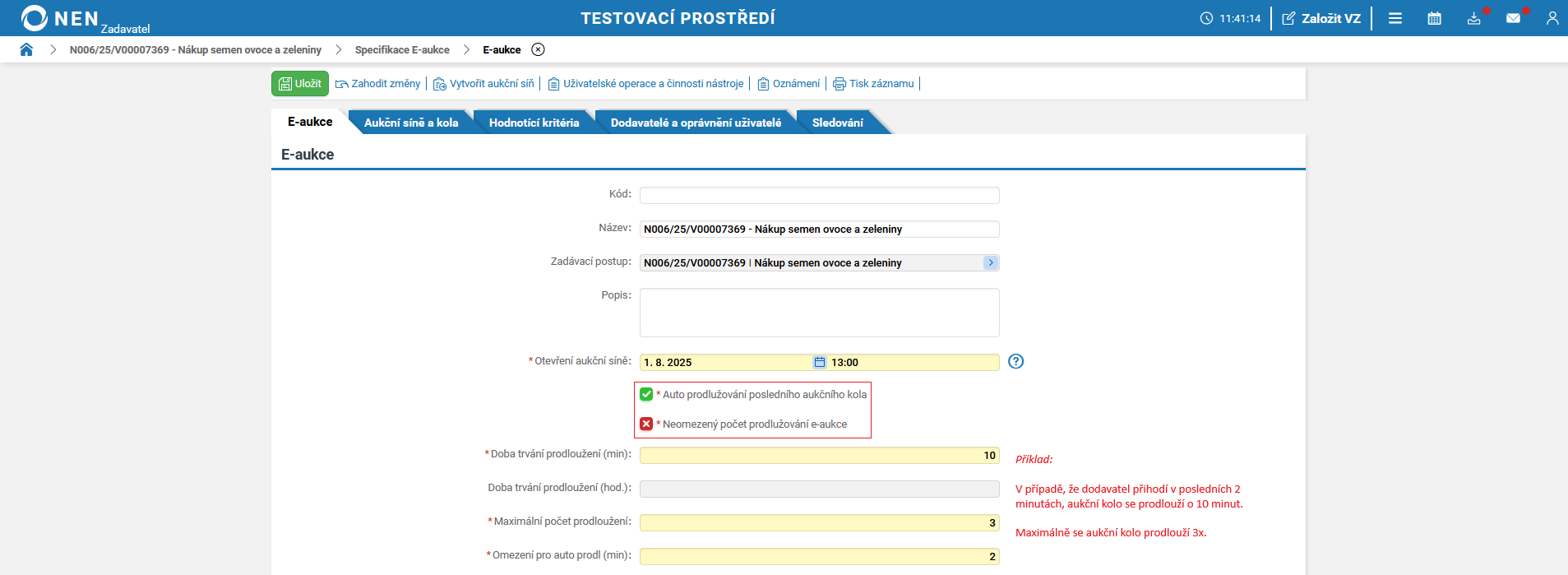The height and width of the screenshot is (575, 1568).
Task: Click the help question mark icon
Action: [1015, 361]
